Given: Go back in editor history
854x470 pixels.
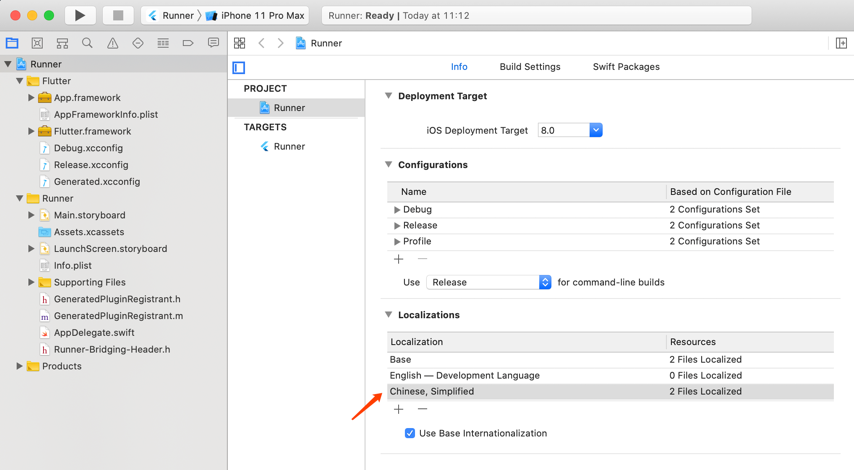Looking at the screenshot, I should (261, 43).
